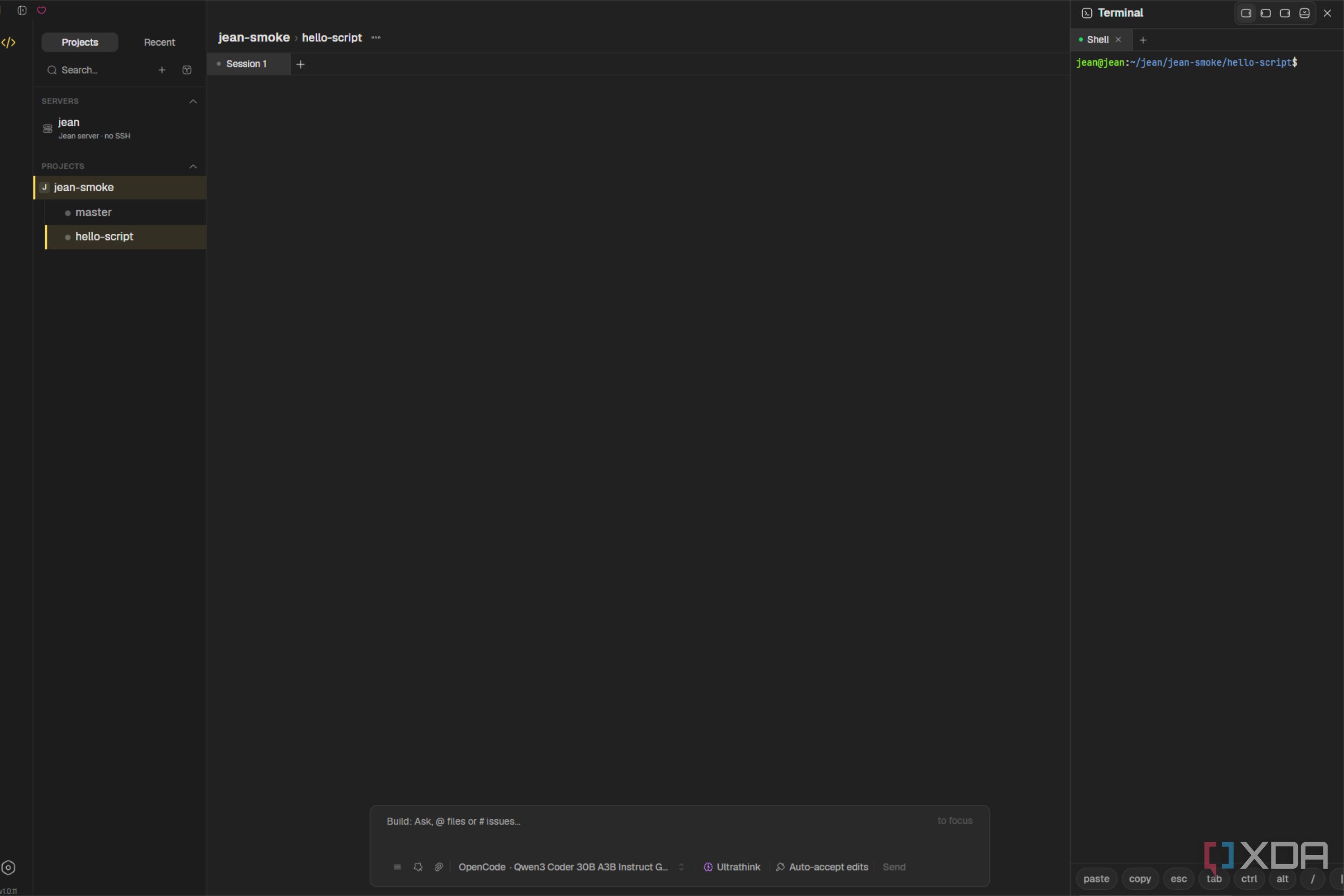Click the archive box icon beside Search

click(x=187, y=70)
